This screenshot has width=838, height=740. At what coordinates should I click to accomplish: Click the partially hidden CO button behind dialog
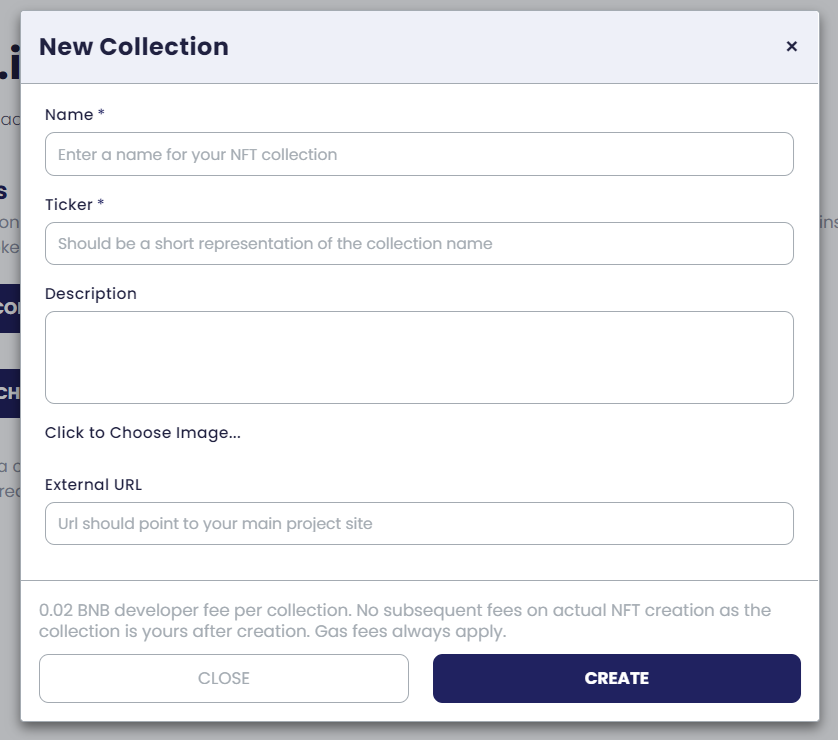pos(10,308)
